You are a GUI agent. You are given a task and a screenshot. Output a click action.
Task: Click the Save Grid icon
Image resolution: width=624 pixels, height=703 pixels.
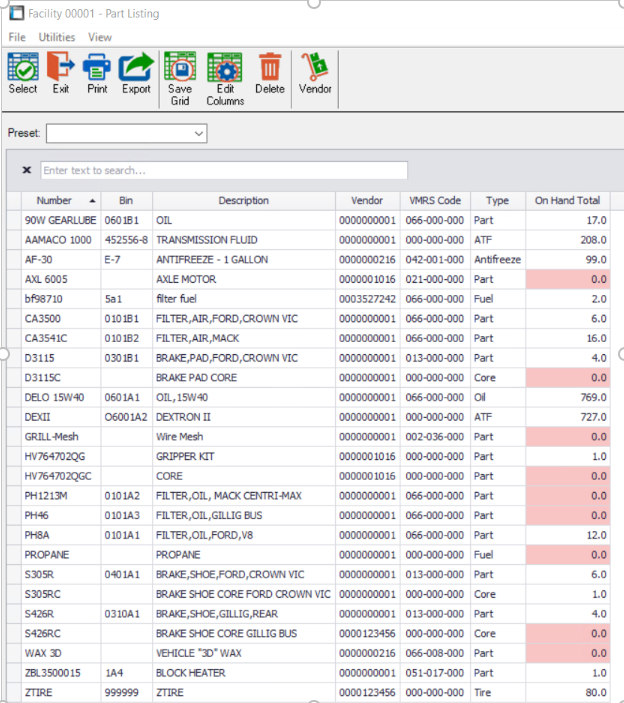(180, 69)
